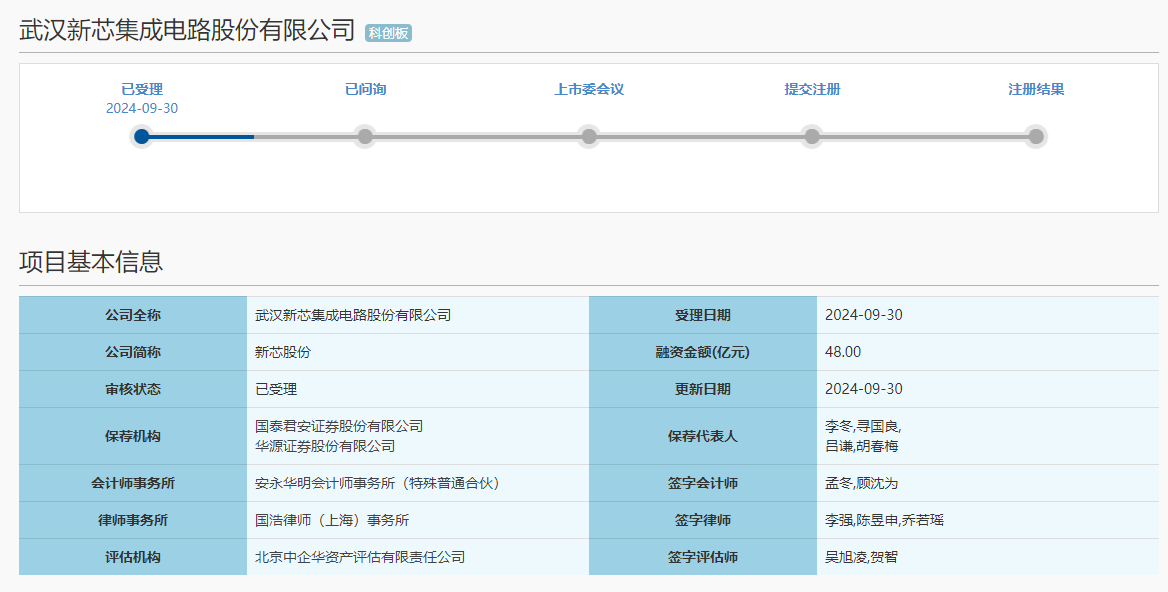Image resolution: width=1168 pixels, height=592 pixels.
Task: Click appraiser 北京中企华资产评估有限责任公司
Action: 360,557
